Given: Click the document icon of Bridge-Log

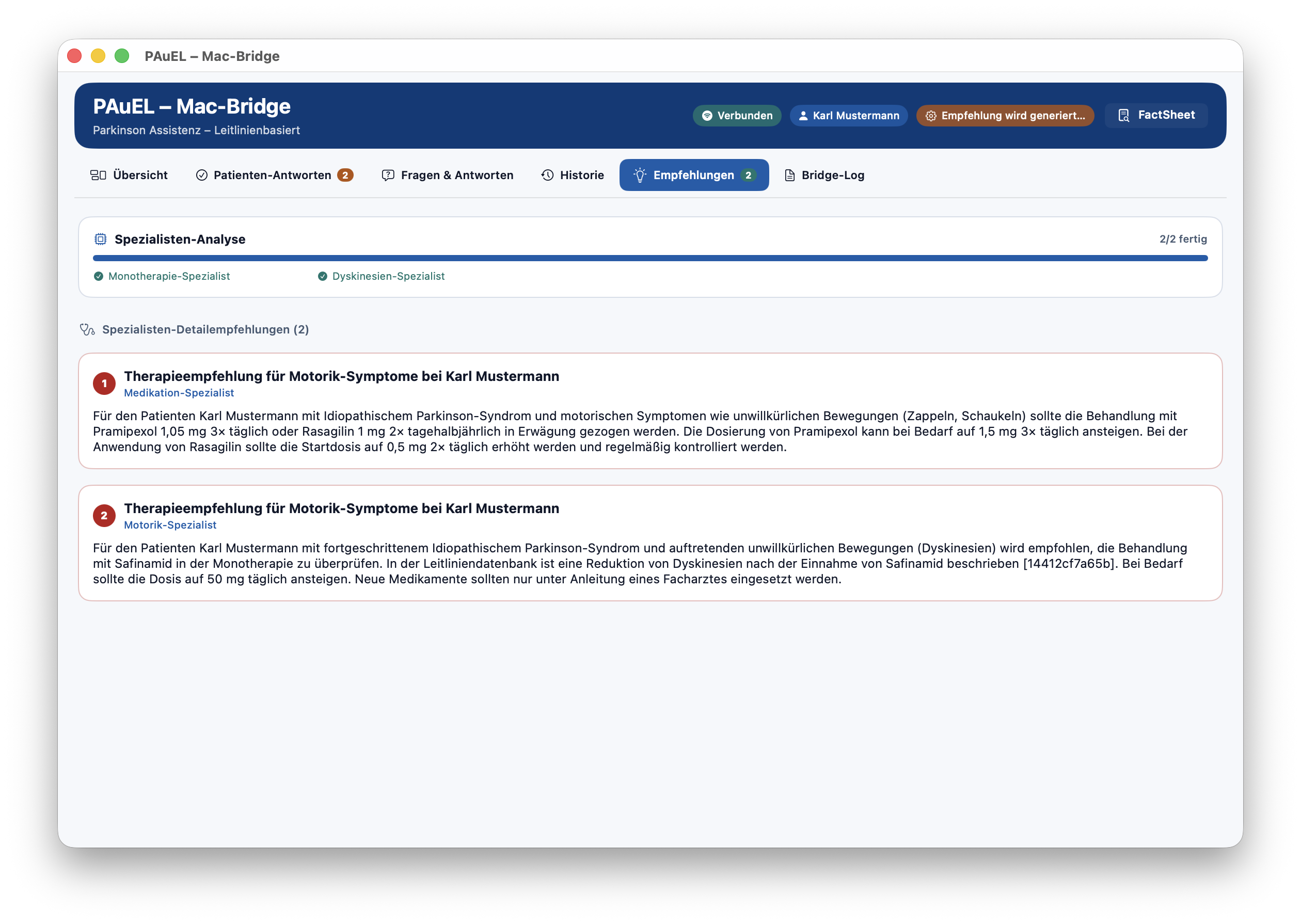Looking at the screenshot, I should pos(789,175).
